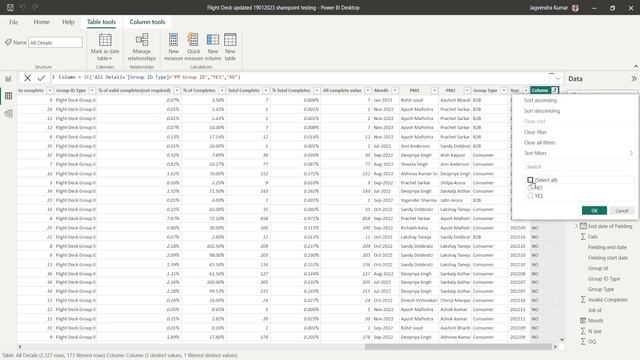
Task: Open the File tab
Action: coord(13,22)
